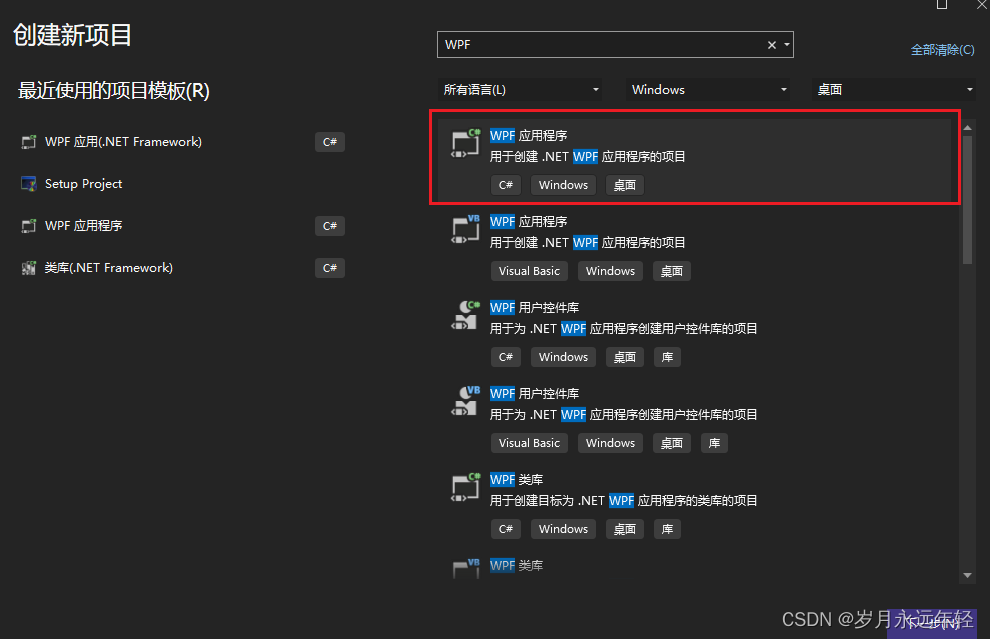Viewport: 990px width, 639px height.
Task: Click the 库 tag under C# WPF 类库
Action: (x=667, y=529)
